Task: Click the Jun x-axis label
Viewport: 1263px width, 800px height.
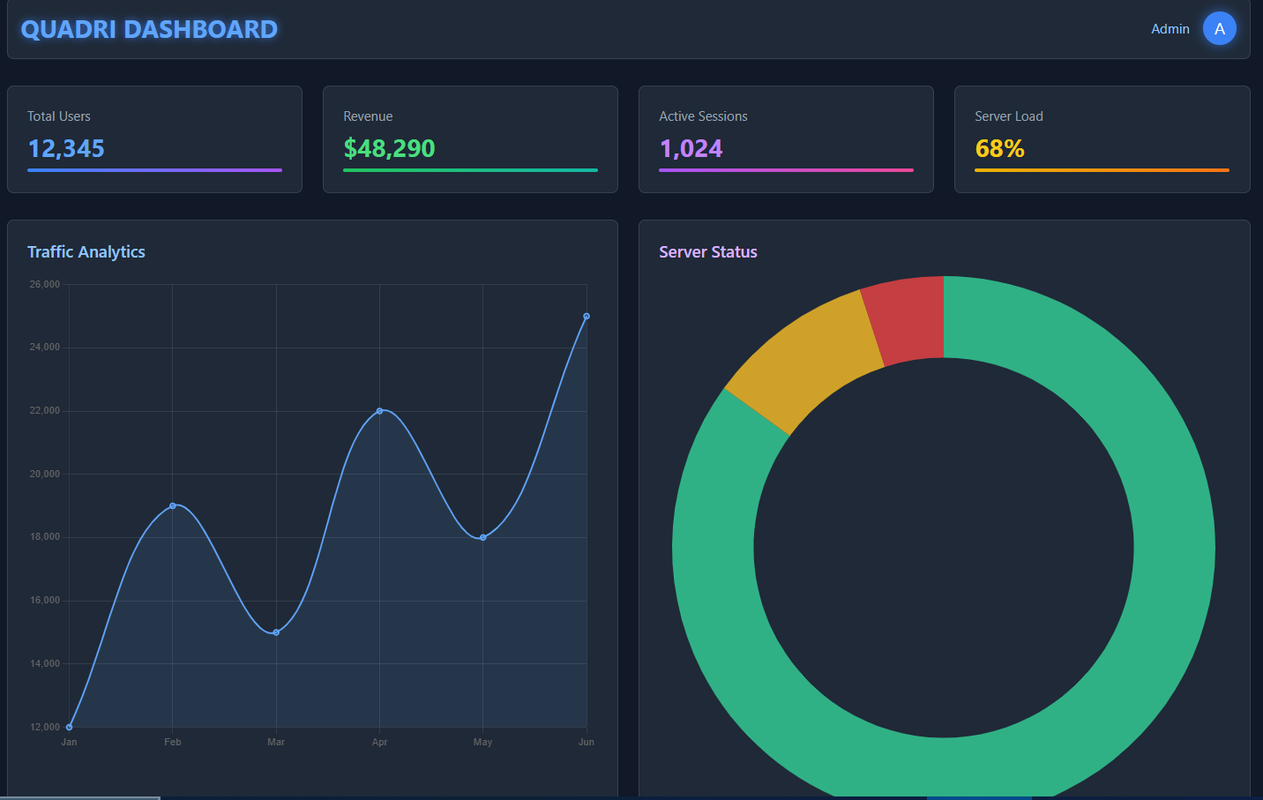Action: [x=586, y=742]
